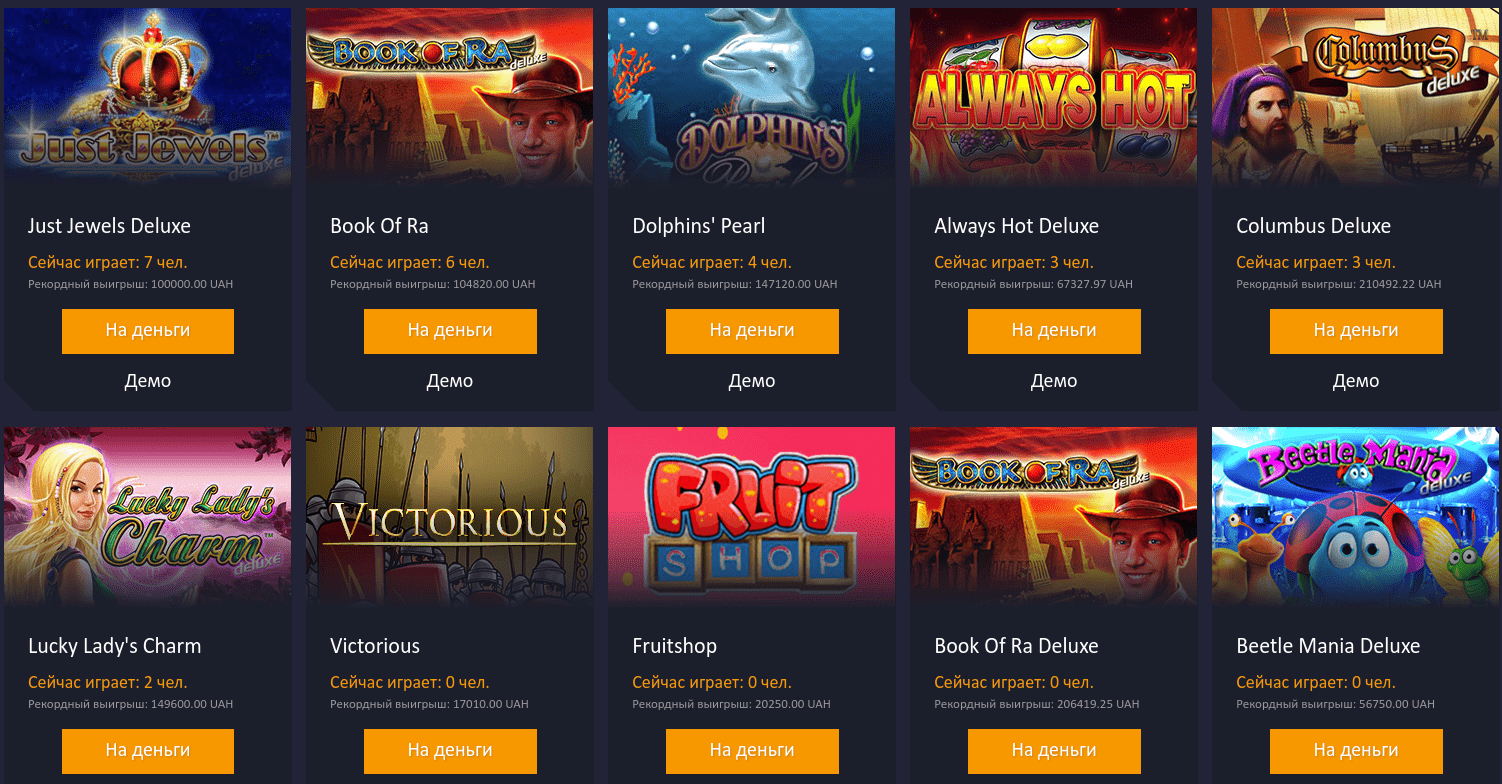Click 'На деньги' under Victorious
The image size is (1502, 784).
pos(450,751)
